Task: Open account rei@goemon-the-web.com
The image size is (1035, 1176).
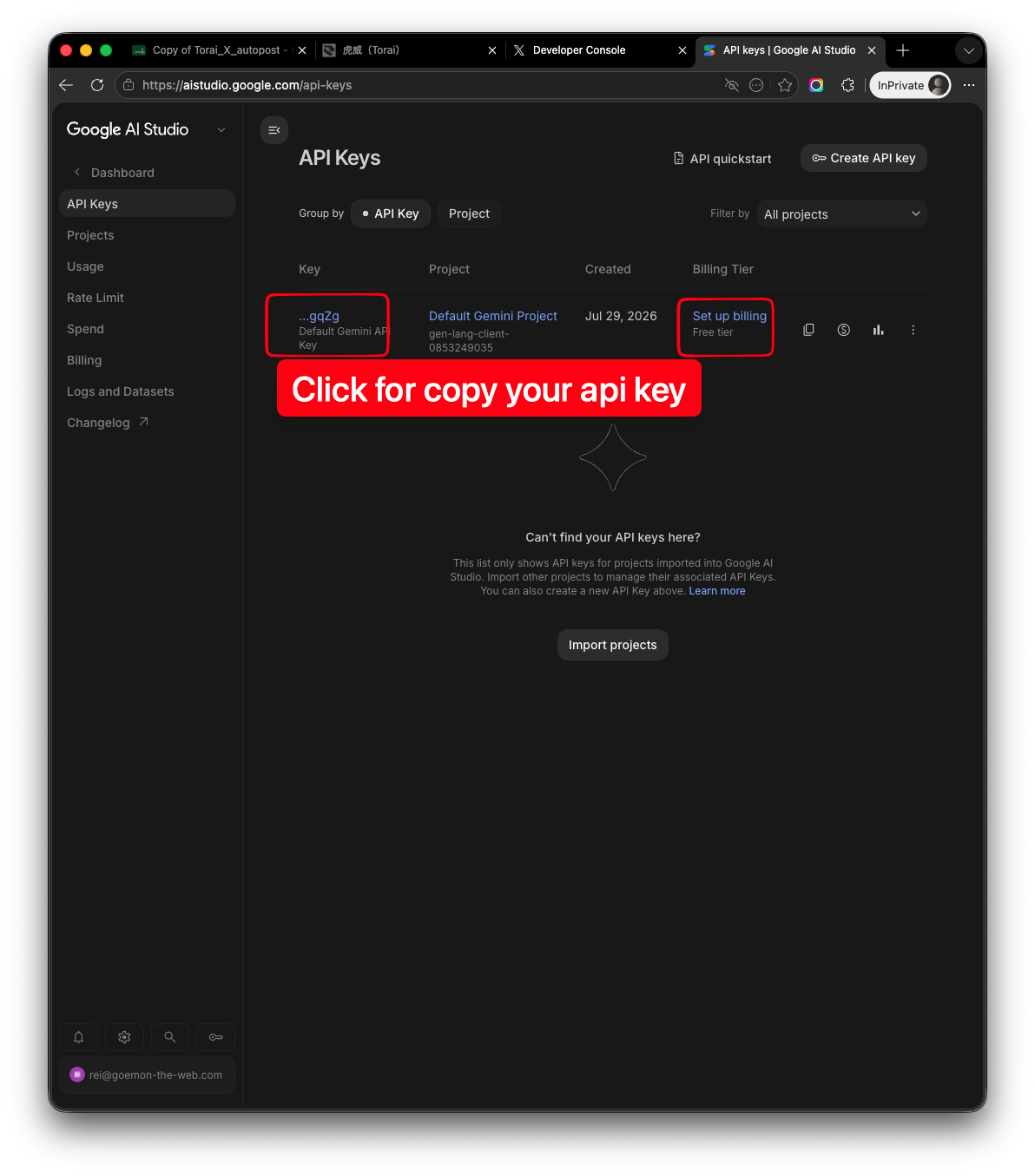Action: (147, 1074)
